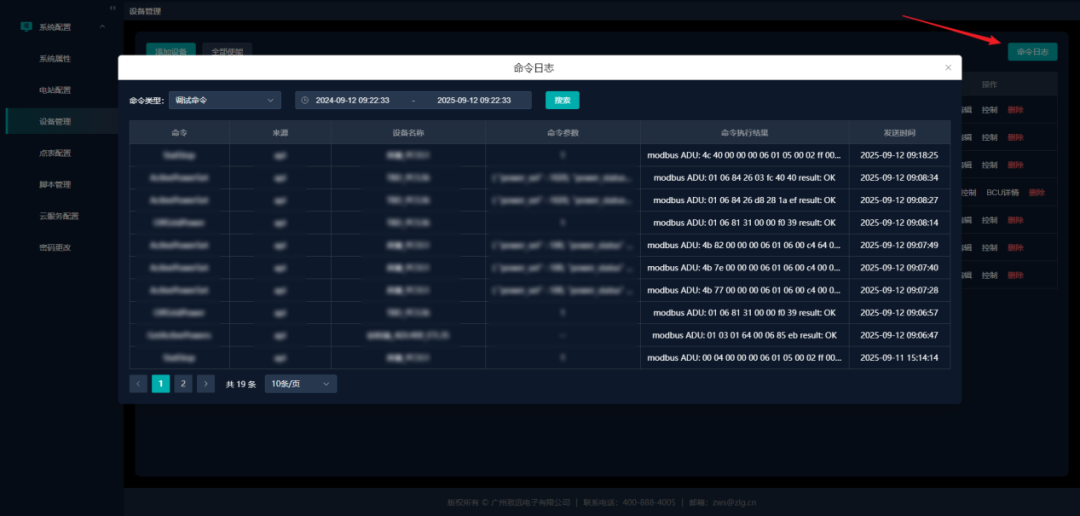Open 云服务配置 in the sidebar

click(59, 216)
